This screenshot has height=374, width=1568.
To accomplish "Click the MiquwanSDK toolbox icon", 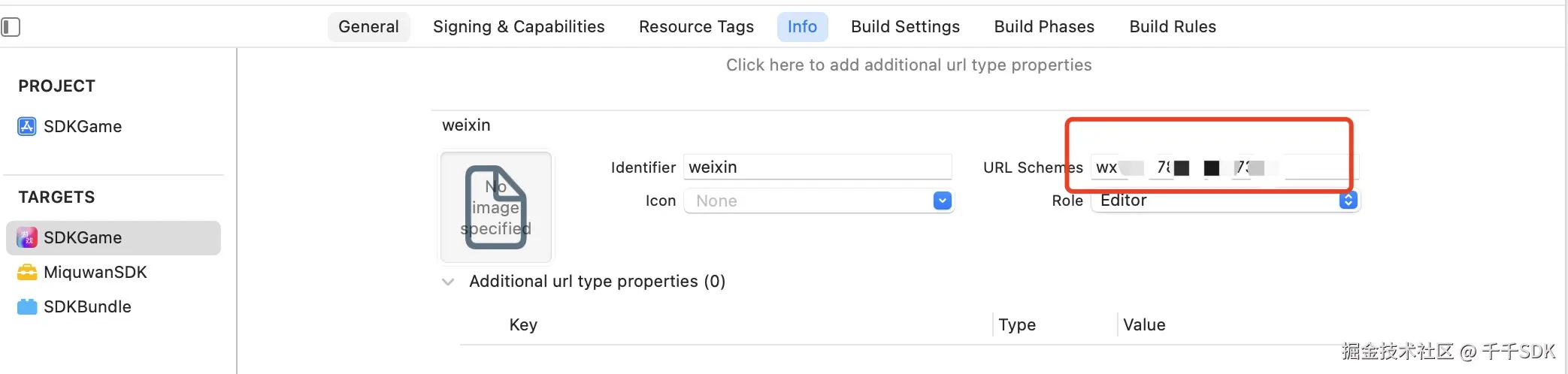I will (x=27, y=273).
